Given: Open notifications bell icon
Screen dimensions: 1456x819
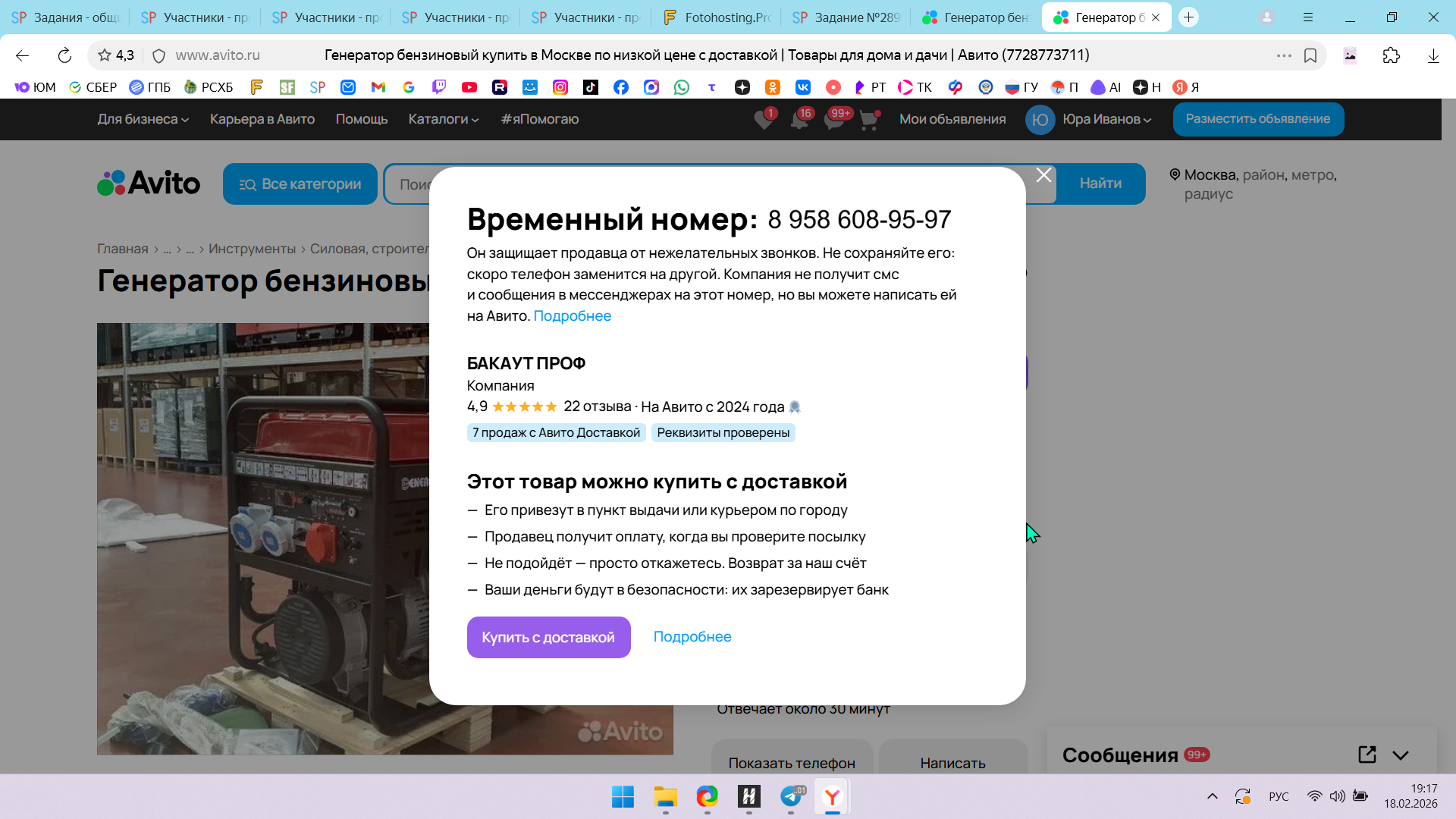Looking at the screenshot, I should pyautogui.click(x=799, y=120).
